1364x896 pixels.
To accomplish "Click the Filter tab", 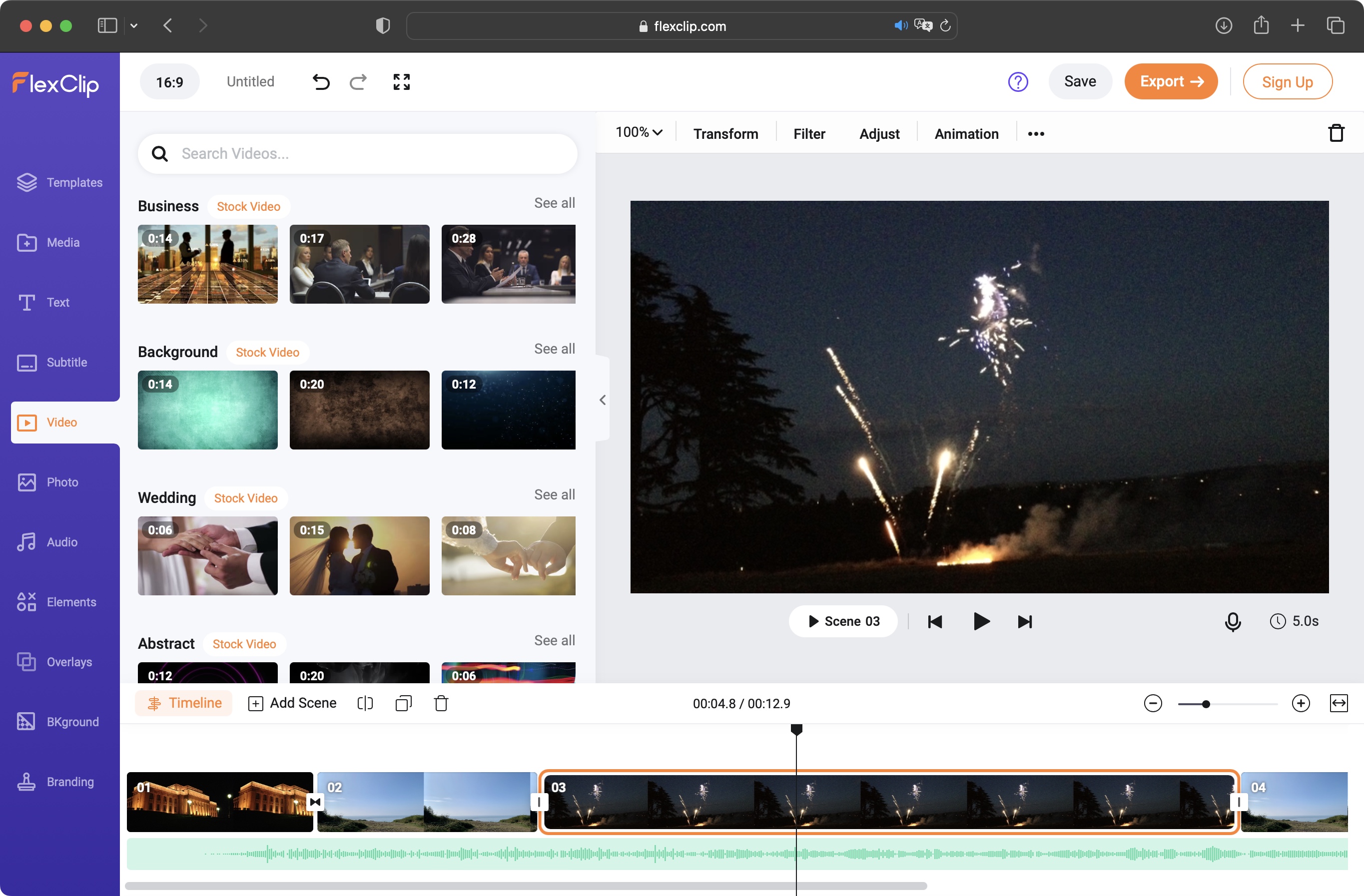I will tap(808, 134).
